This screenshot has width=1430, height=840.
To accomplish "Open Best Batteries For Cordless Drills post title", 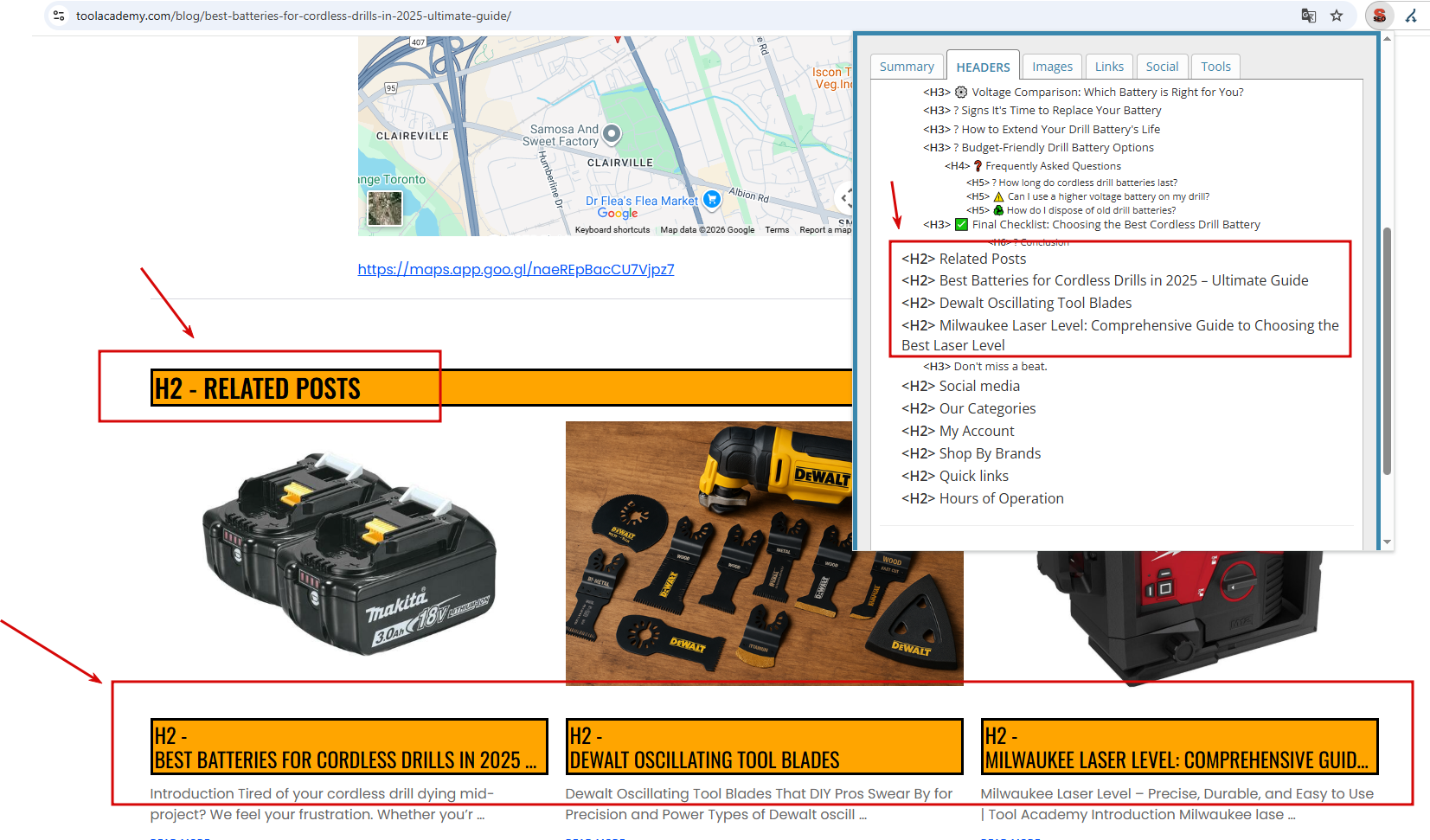I will tap(349, 747).
